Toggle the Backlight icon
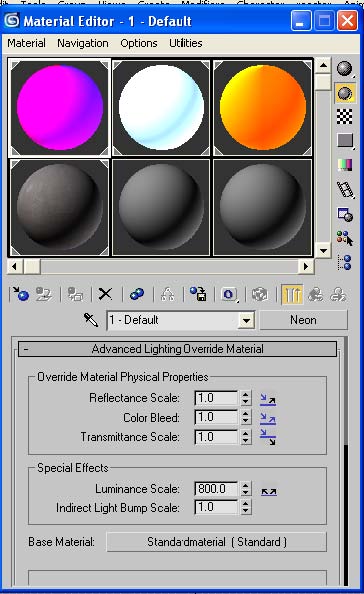The height and width of the screenshot is (594, 364). [345, 93]
